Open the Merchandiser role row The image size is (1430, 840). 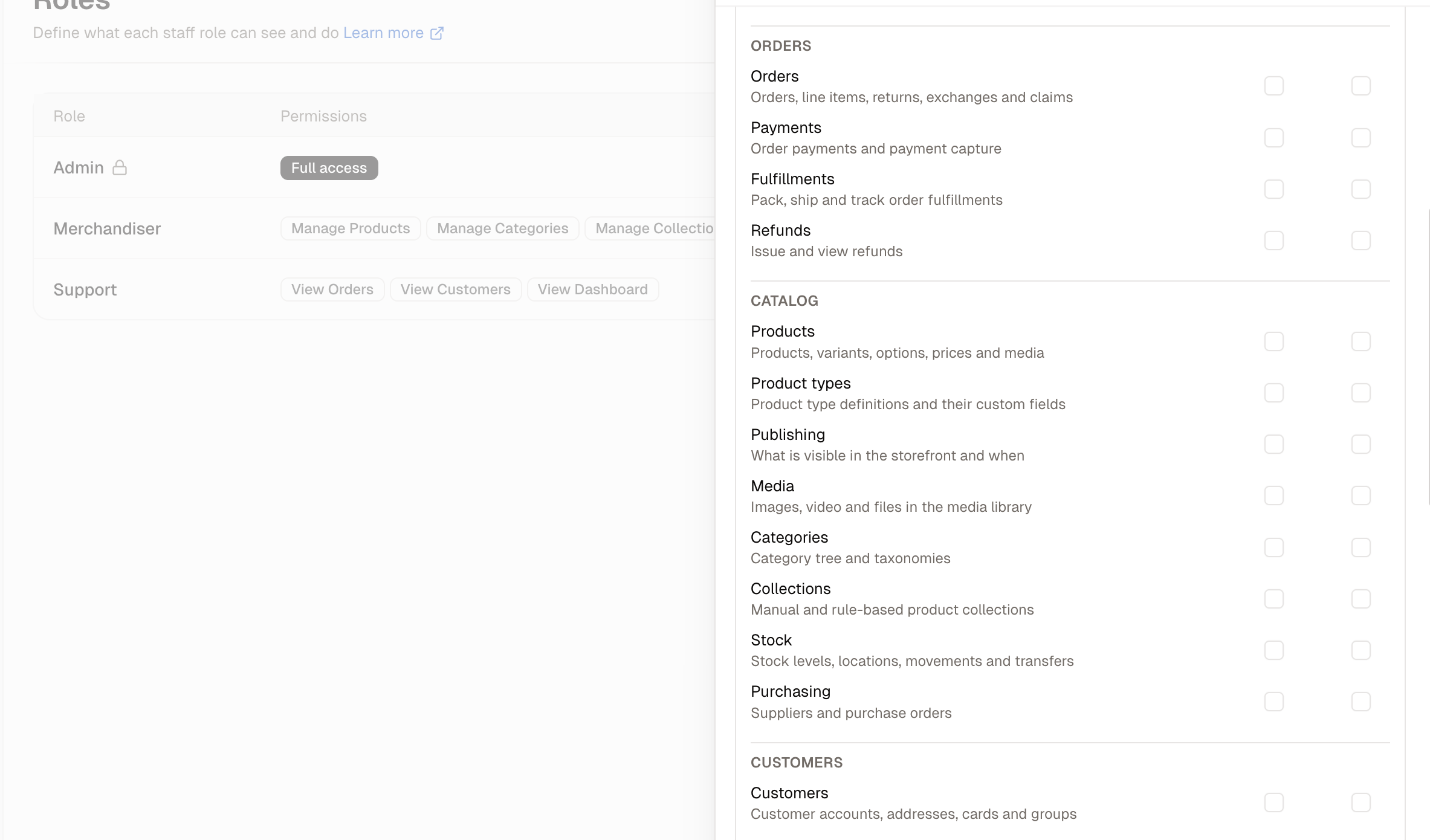click(x=375, y=228)
